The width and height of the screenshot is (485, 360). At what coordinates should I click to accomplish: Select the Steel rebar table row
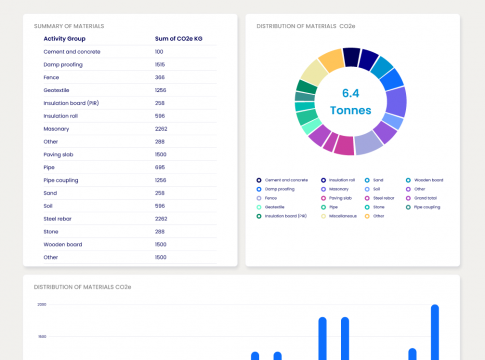(130, 219)
